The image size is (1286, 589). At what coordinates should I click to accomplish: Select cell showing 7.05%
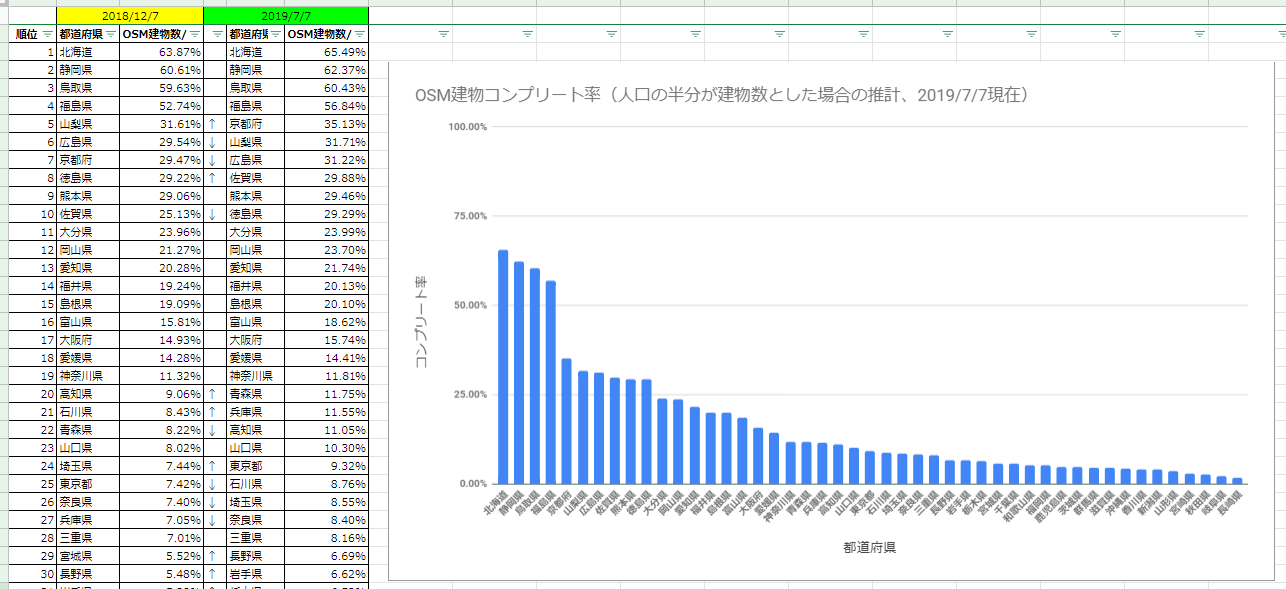(x=160, y=520)
